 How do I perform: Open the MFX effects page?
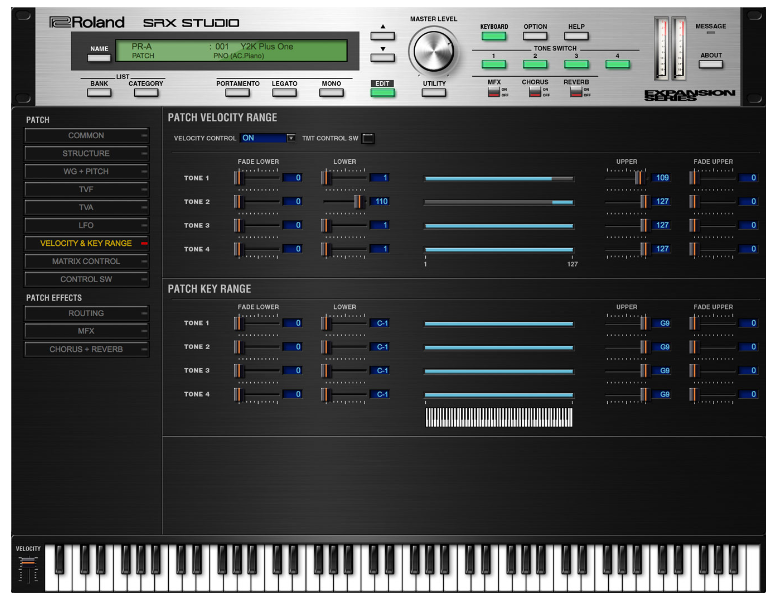click(x=86, y=331)
